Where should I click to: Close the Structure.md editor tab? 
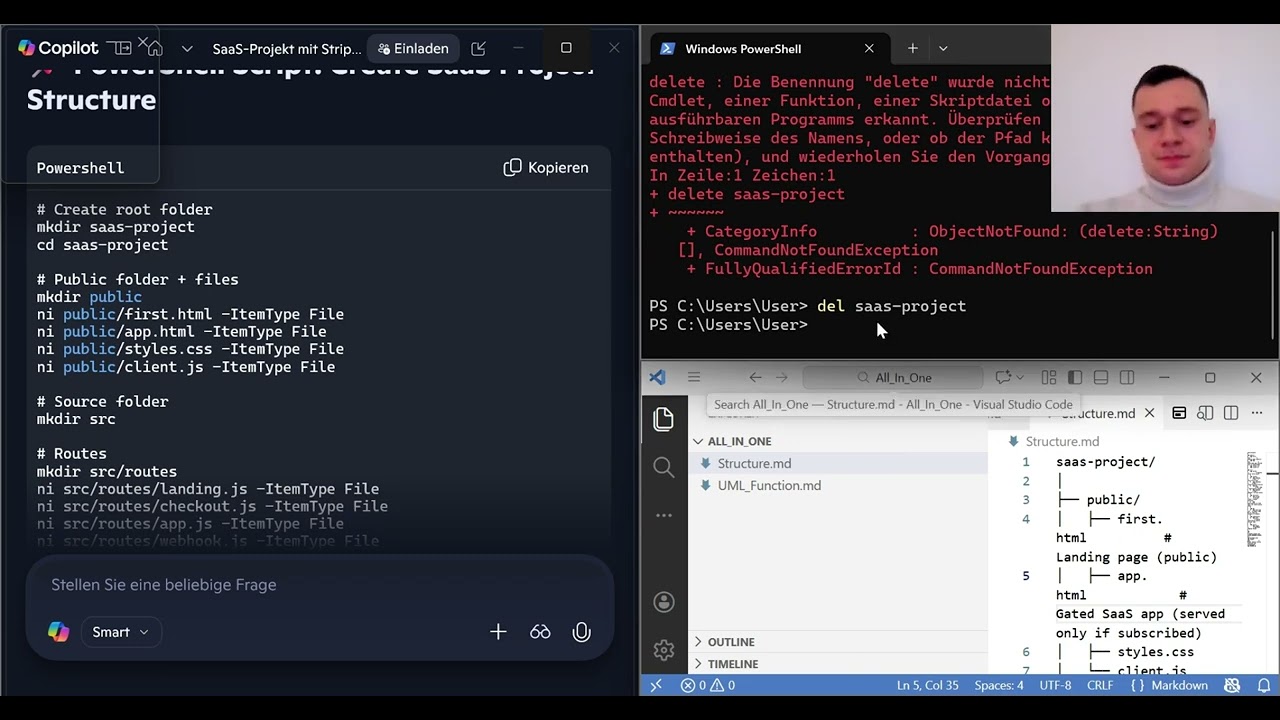[x=1149, y=413]
